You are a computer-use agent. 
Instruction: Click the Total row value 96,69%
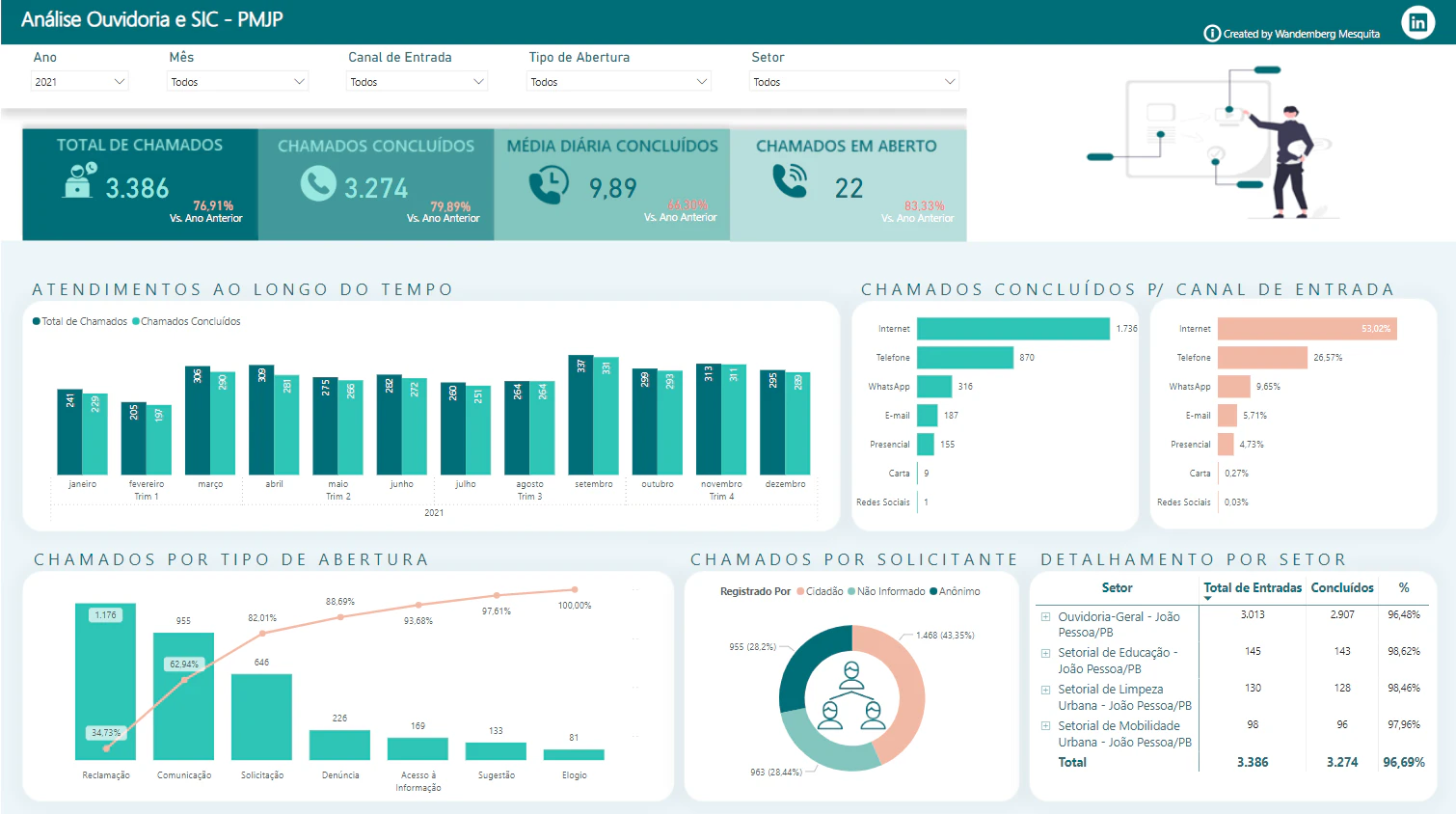point(1404,762)
